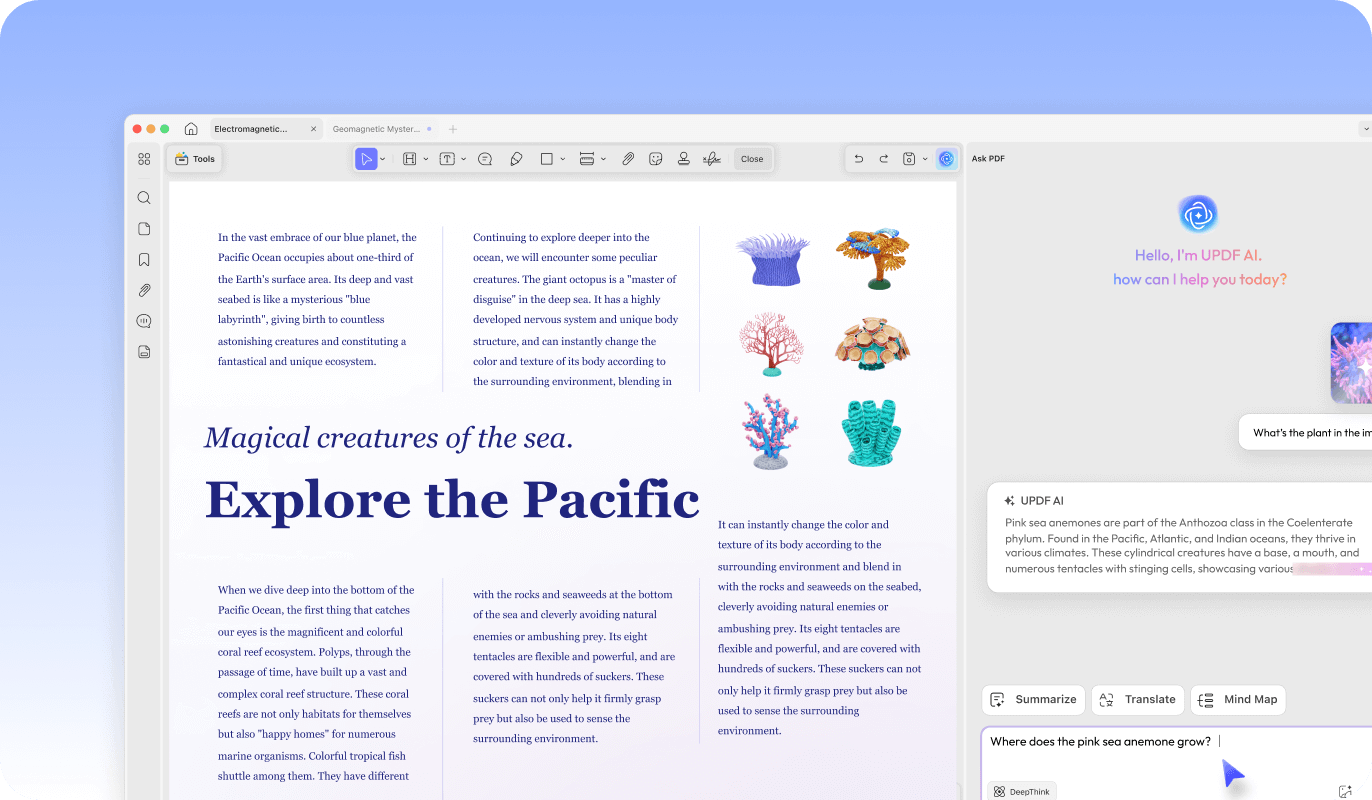Expand the text box tool dropdown
The width and height of the screenshot is (1372, 800).
pos(463,159)
